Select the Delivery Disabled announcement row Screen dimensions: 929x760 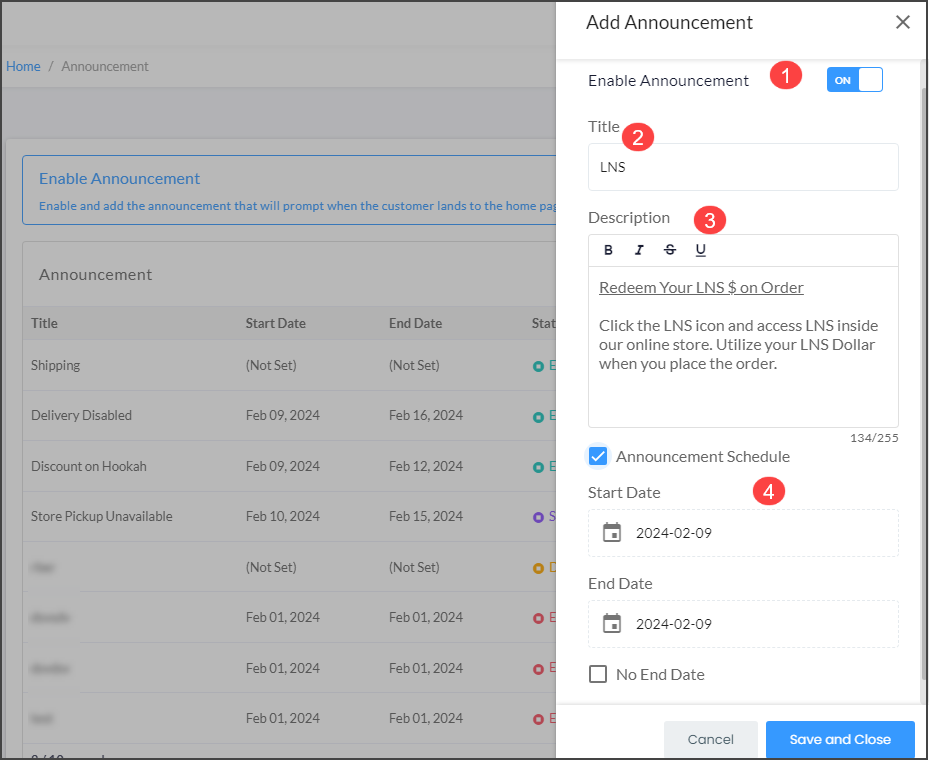[x=290, y=415]
